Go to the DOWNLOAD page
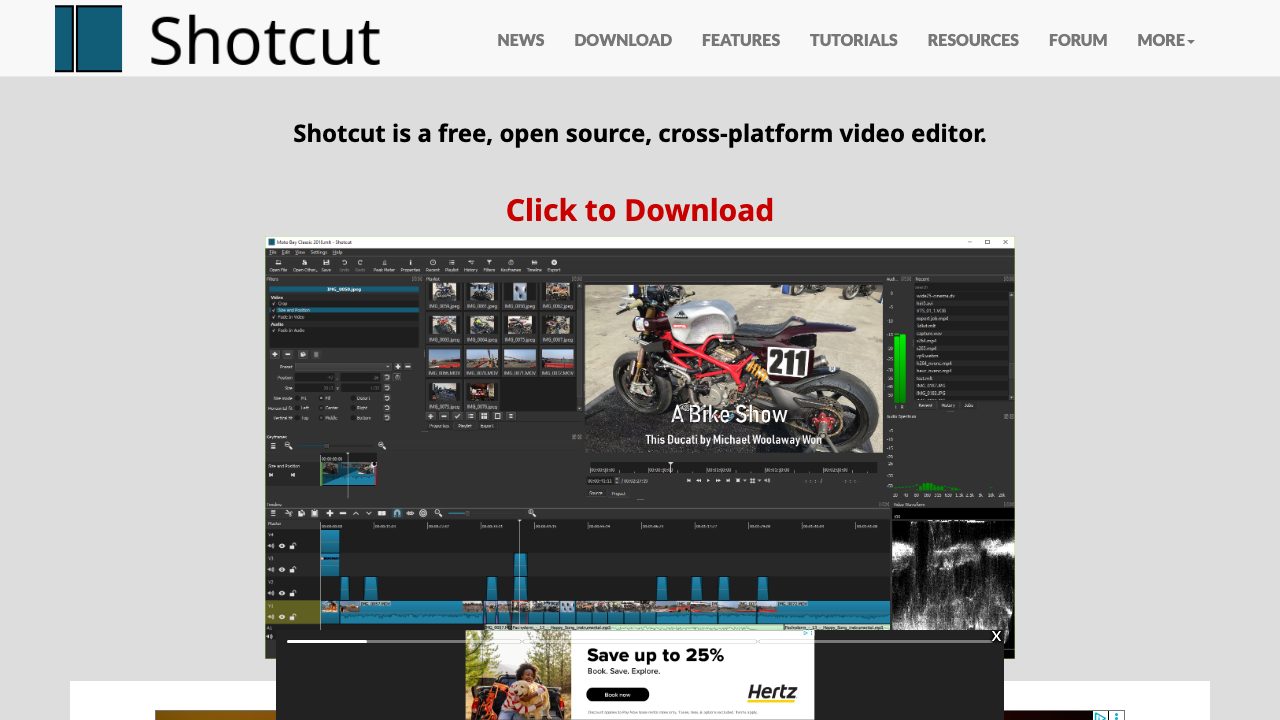The width and height of the screenshot is (1280, 720). [x=623, y=40]
